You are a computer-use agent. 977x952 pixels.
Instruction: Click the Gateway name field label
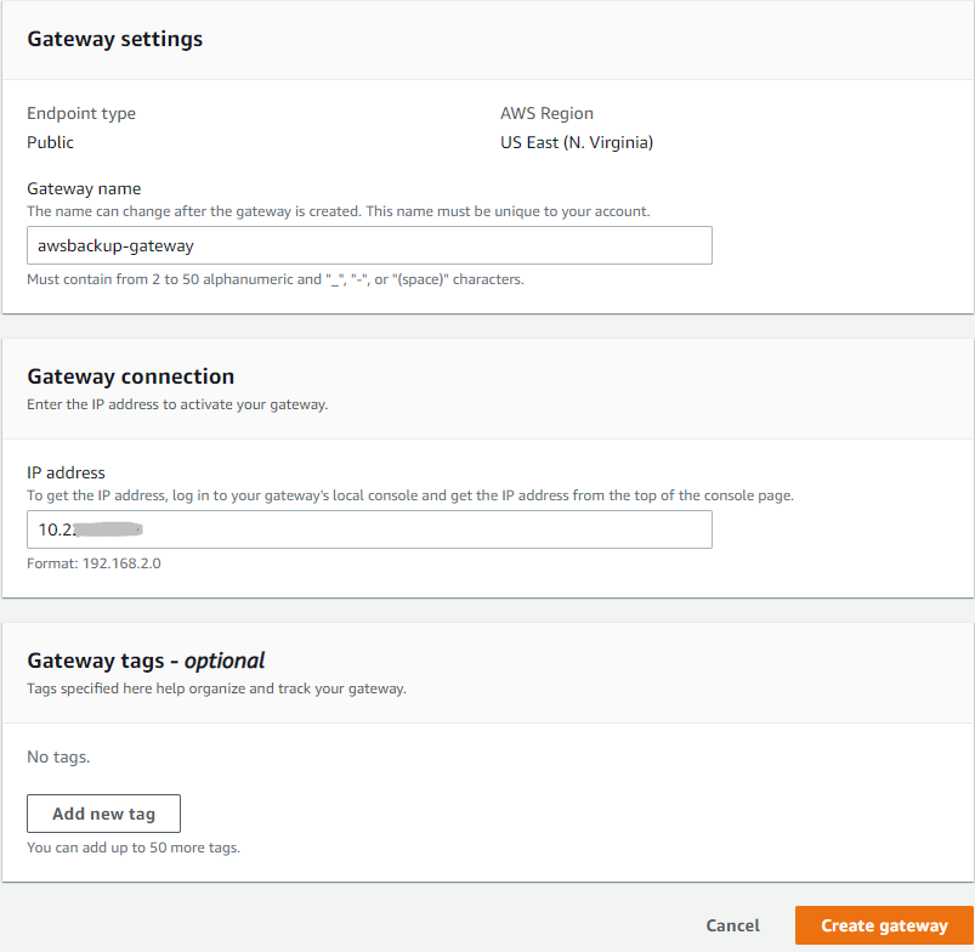click(x=83, y=188)
